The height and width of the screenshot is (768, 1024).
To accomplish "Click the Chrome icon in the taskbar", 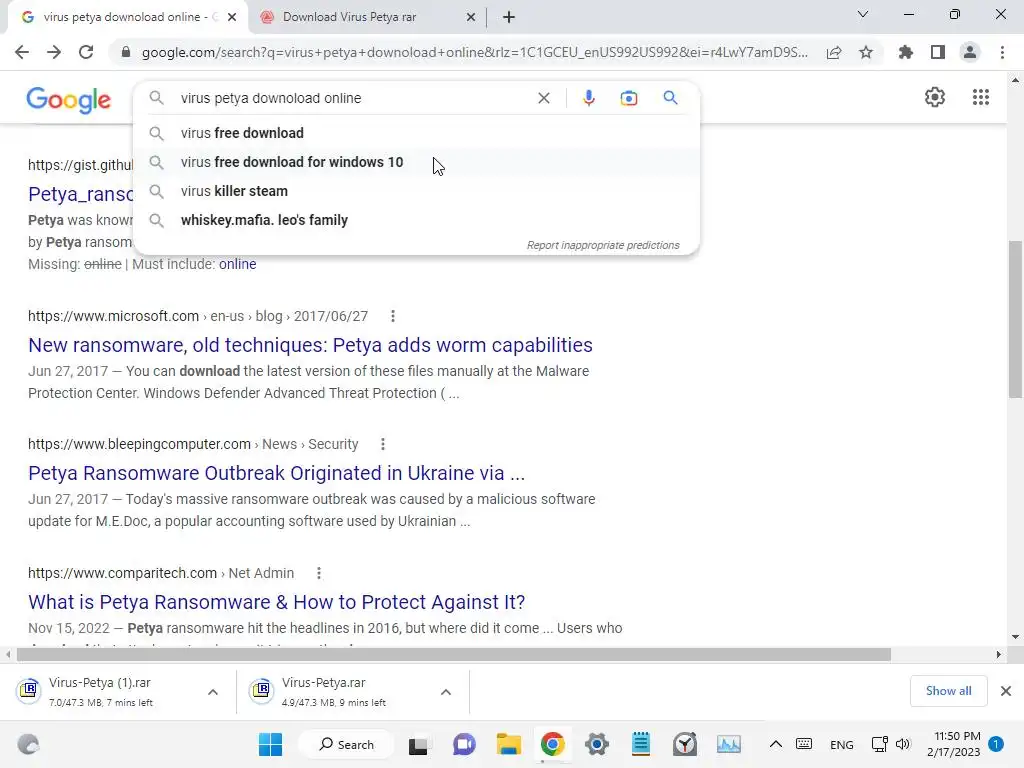I will coord(552,744).
